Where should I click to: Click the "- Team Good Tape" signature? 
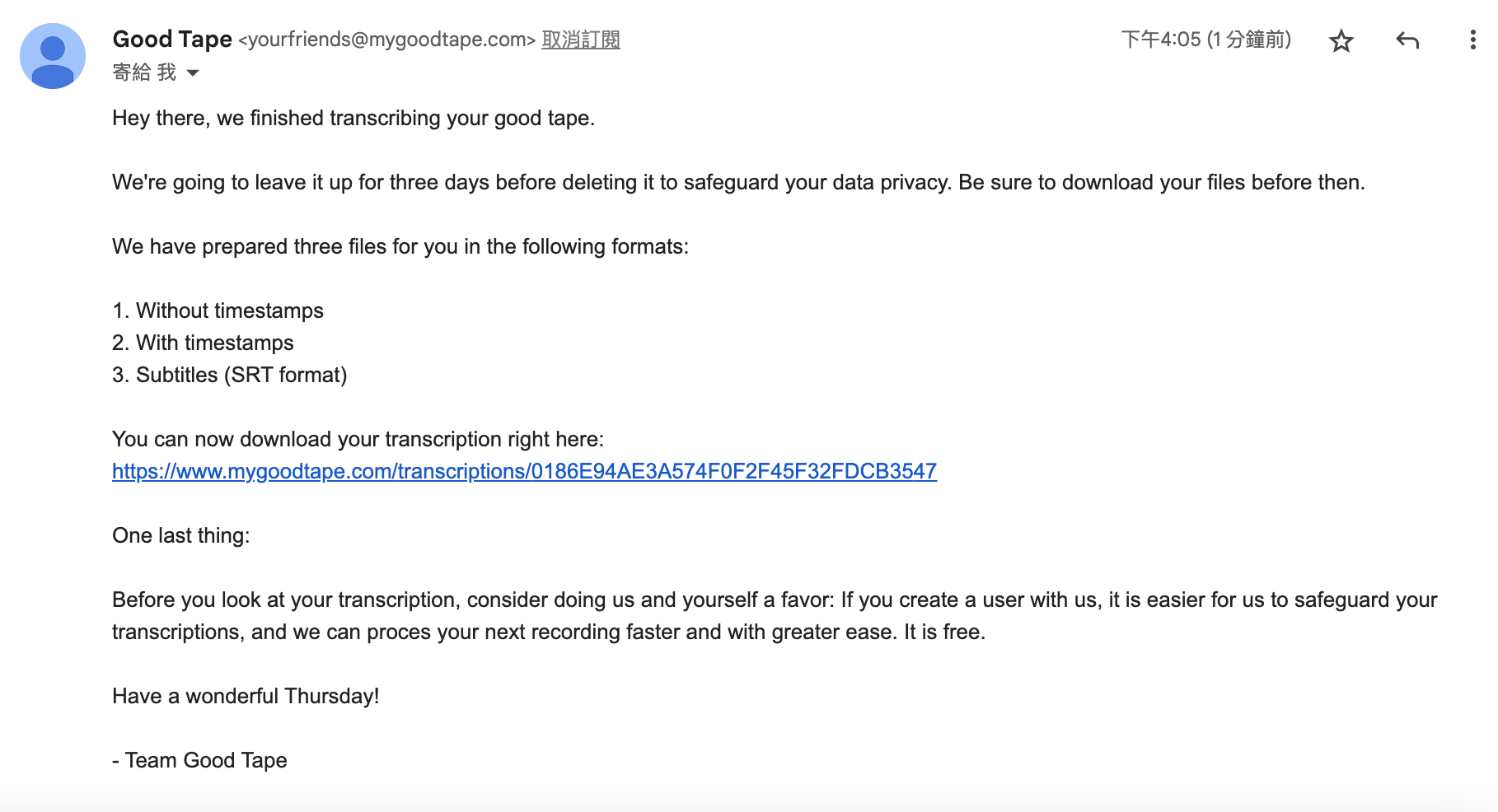pos(199,760)
